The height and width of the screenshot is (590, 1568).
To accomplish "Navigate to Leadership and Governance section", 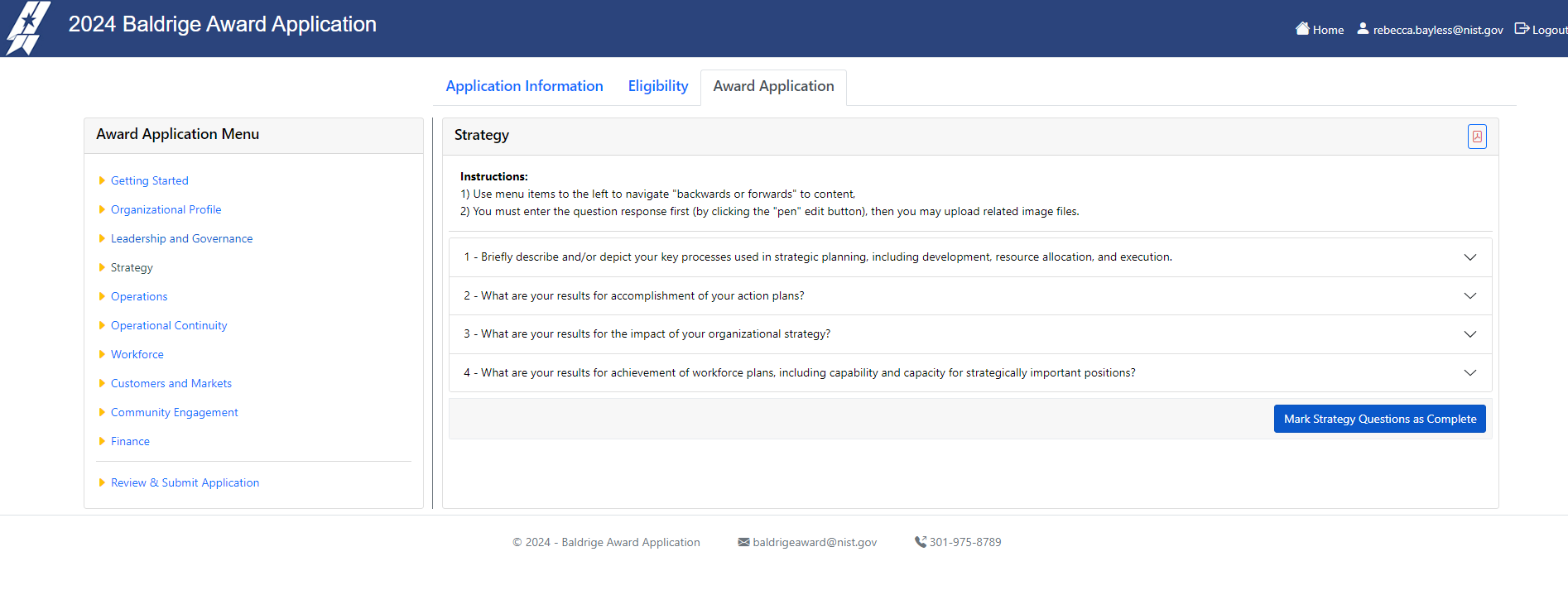I will click(x=181, y=238).
